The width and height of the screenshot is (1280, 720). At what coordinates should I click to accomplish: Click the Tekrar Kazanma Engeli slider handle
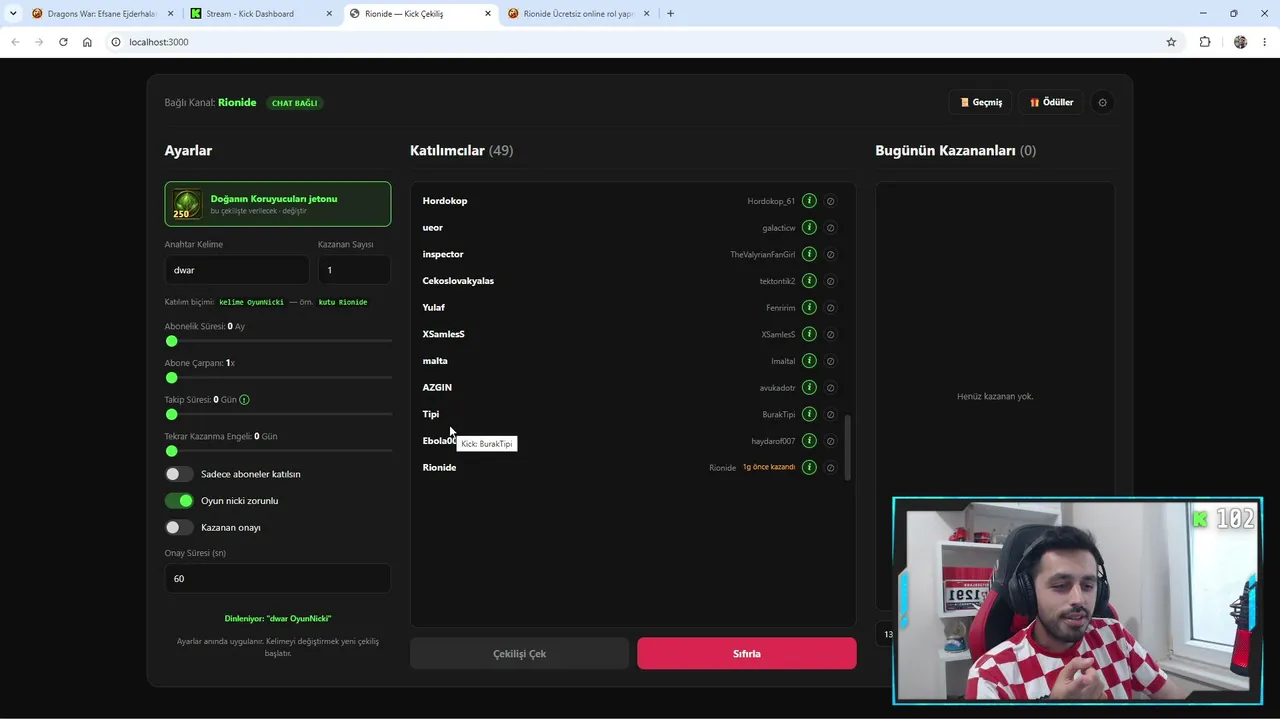coord(171,451)
